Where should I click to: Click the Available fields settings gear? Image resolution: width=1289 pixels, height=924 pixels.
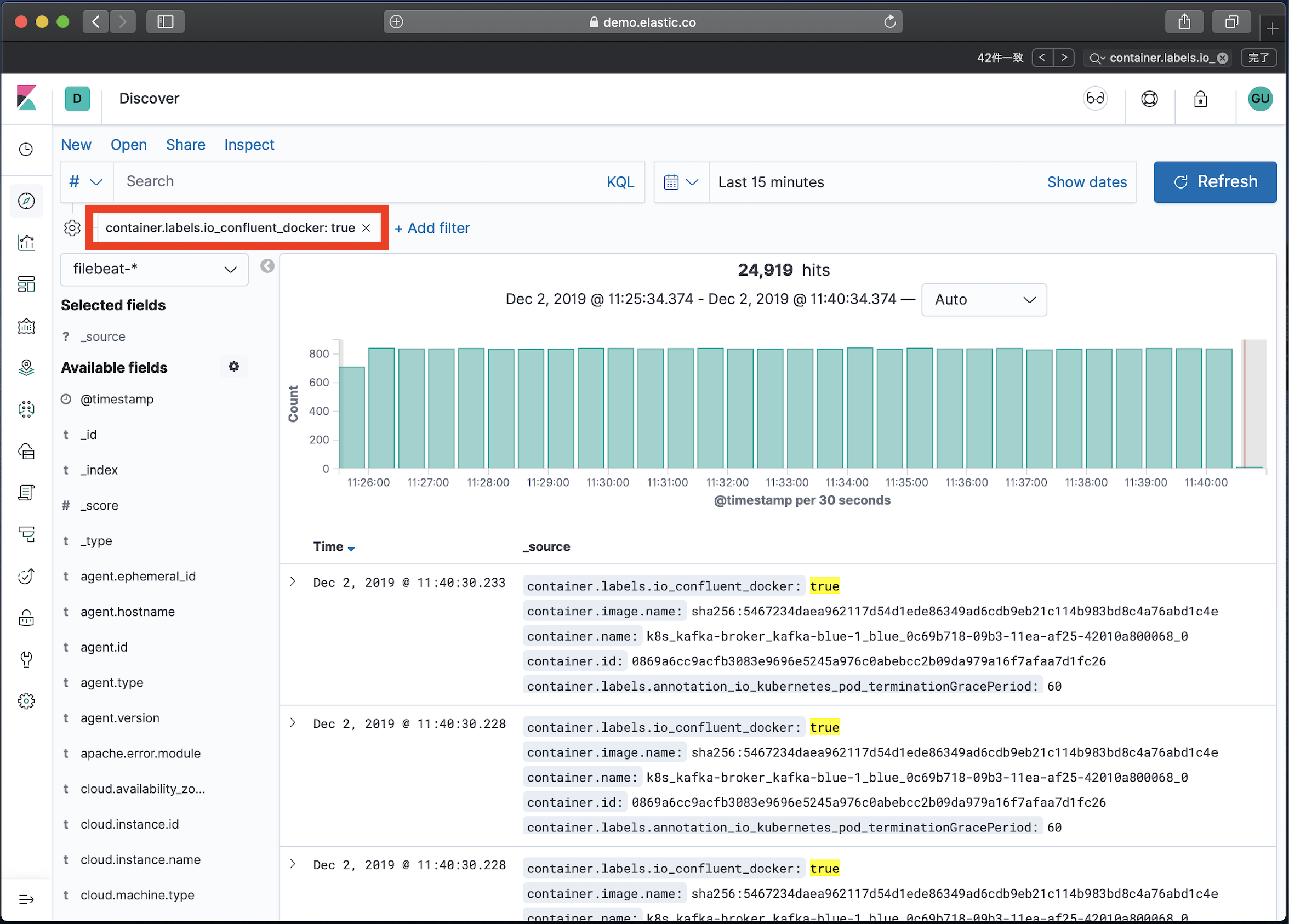click(233, 367)
